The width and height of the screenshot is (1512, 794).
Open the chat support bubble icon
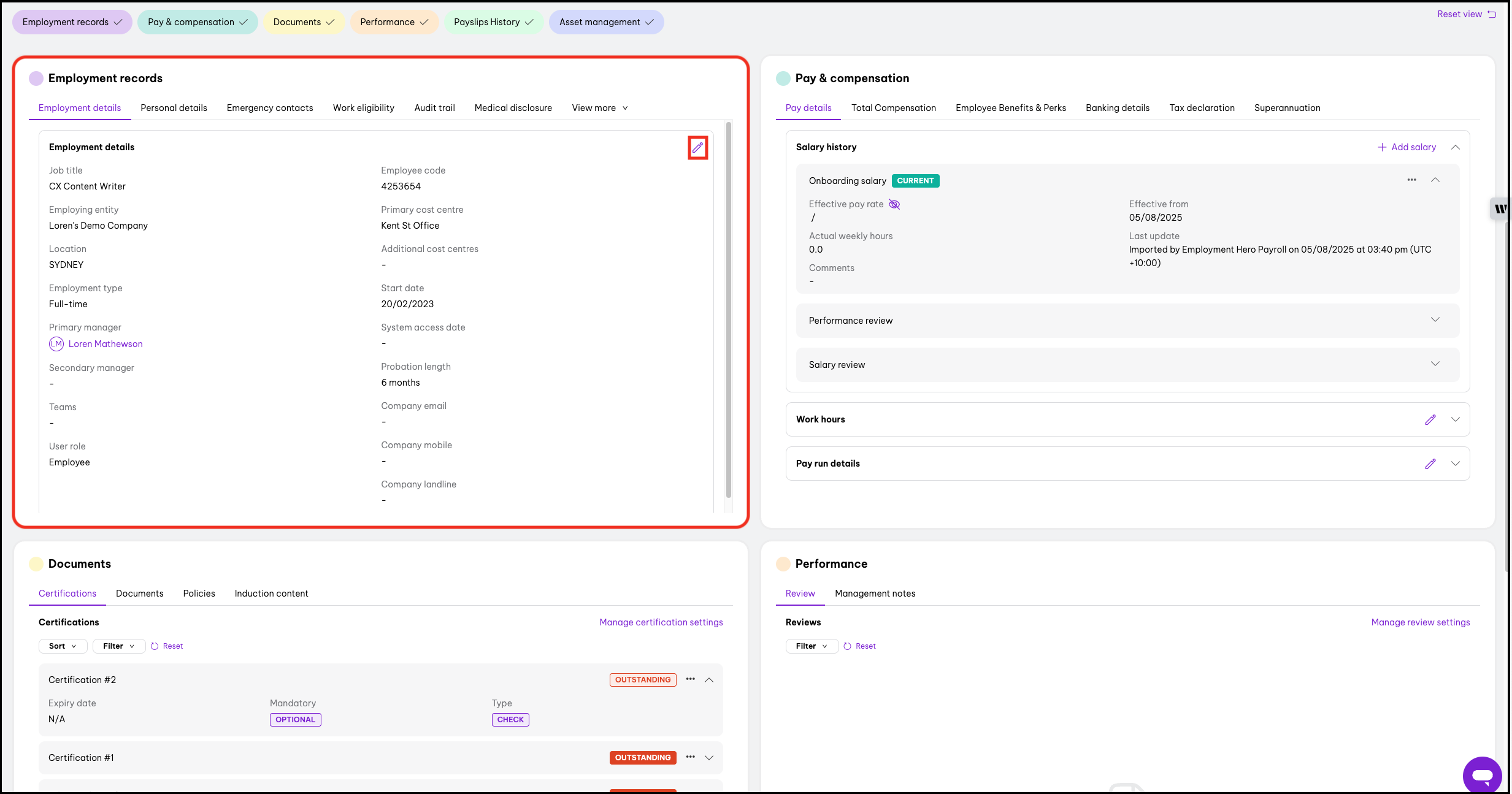[1481, 775]
